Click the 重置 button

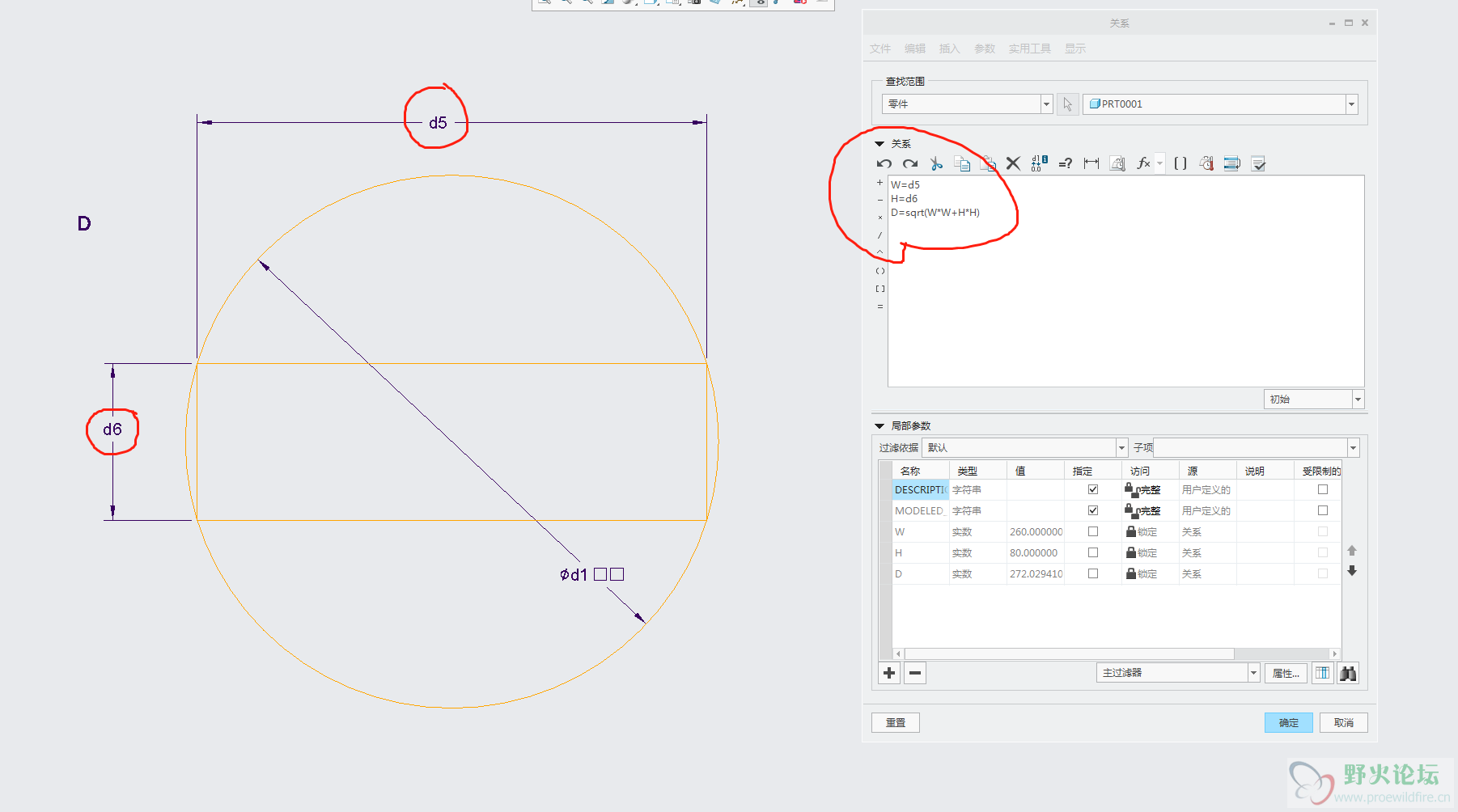(896, 723)
